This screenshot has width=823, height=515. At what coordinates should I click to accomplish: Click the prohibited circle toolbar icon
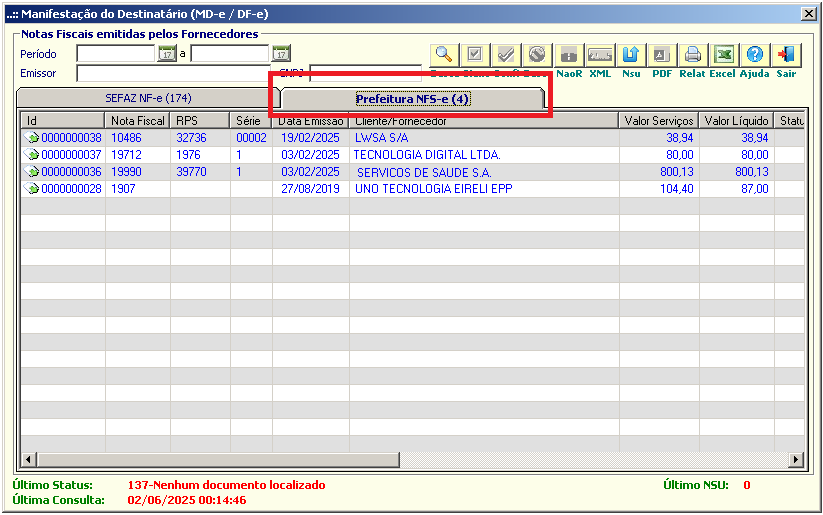(x=537, y=55)
